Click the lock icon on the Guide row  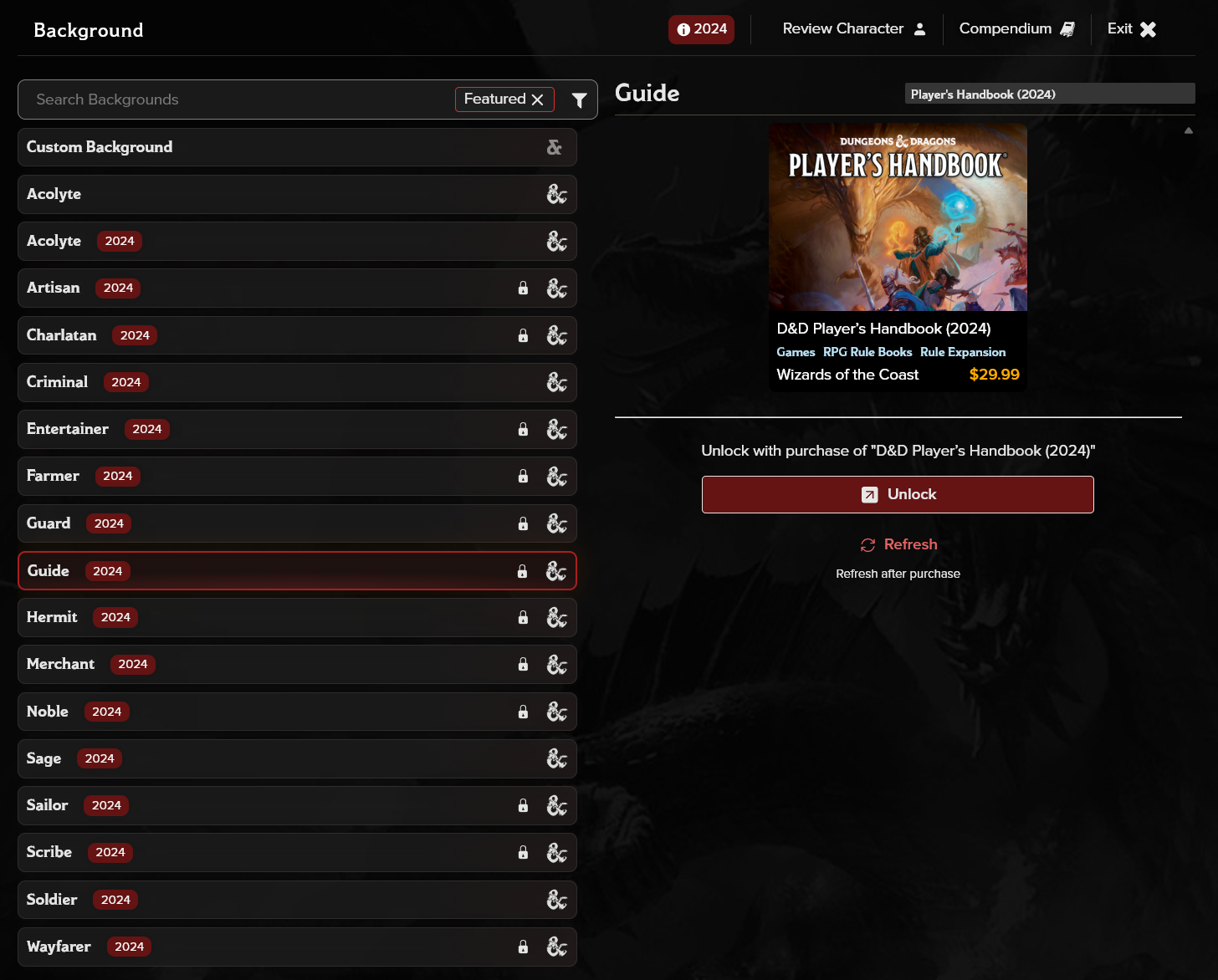point(522,571)
